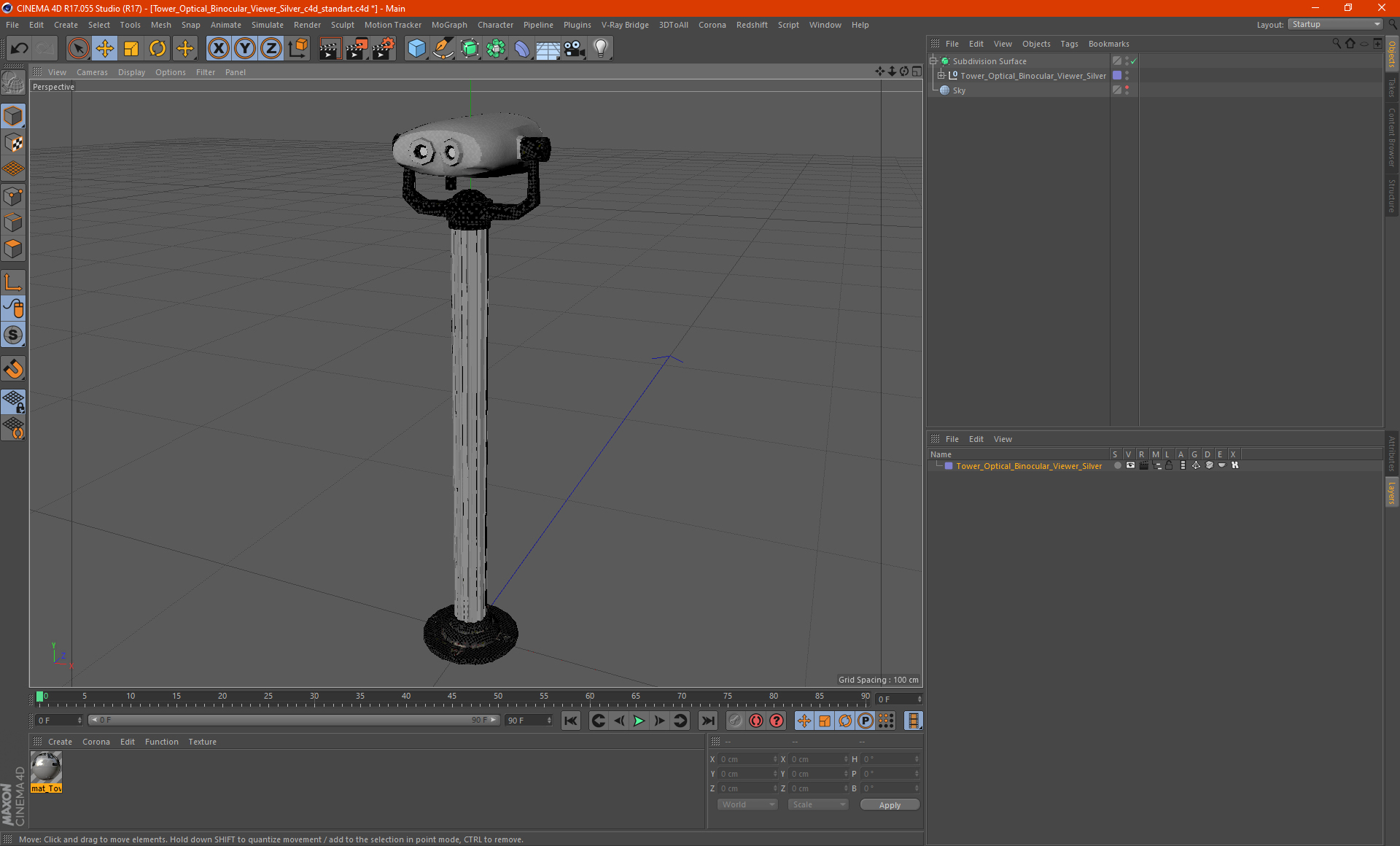This screenshot has height=846, width=1400.
Task: Toggle Y axis lock
Action: click(245, 49)
